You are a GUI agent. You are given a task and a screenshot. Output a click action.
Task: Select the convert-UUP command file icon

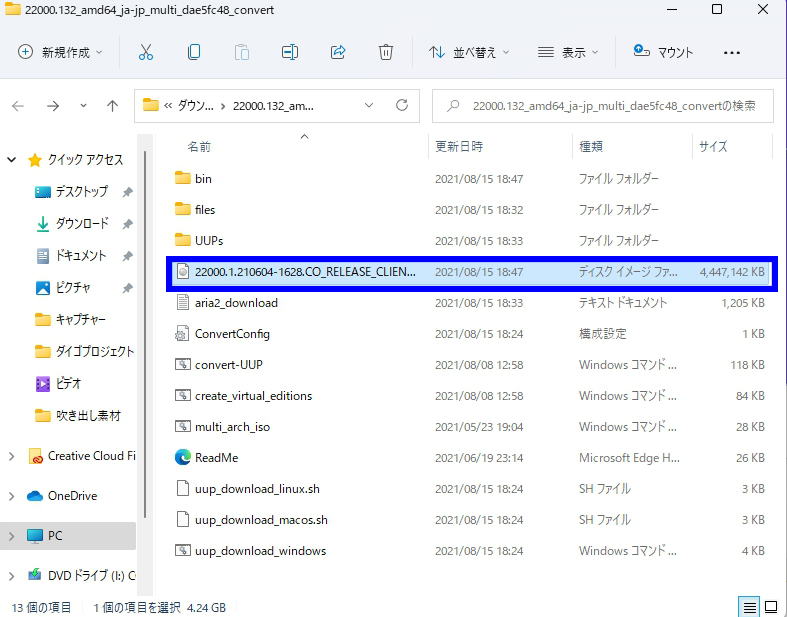pos(182,365)
